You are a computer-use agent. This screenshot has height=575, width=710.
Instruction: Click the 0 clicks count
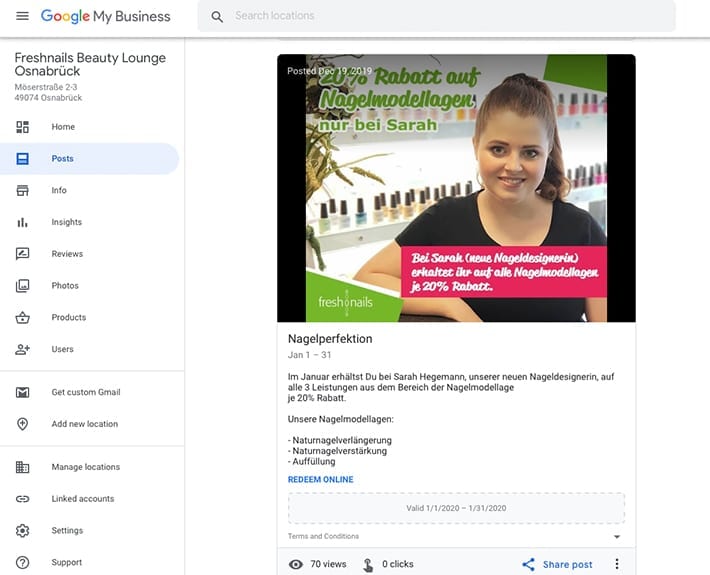[x=398, y=564]
